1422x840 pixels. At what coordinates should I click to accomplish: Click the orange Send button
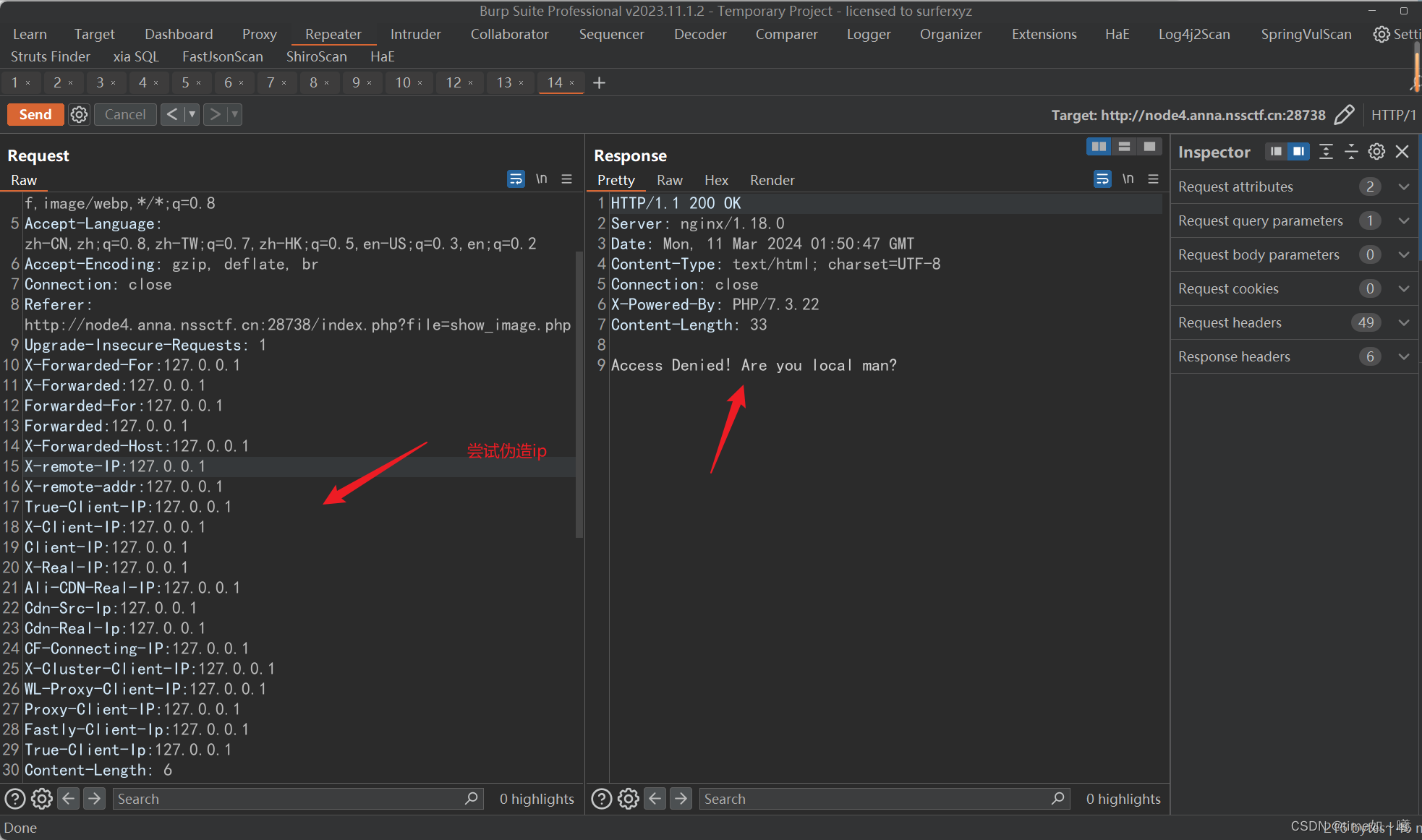pyautogui.click(x=35, y=114)
